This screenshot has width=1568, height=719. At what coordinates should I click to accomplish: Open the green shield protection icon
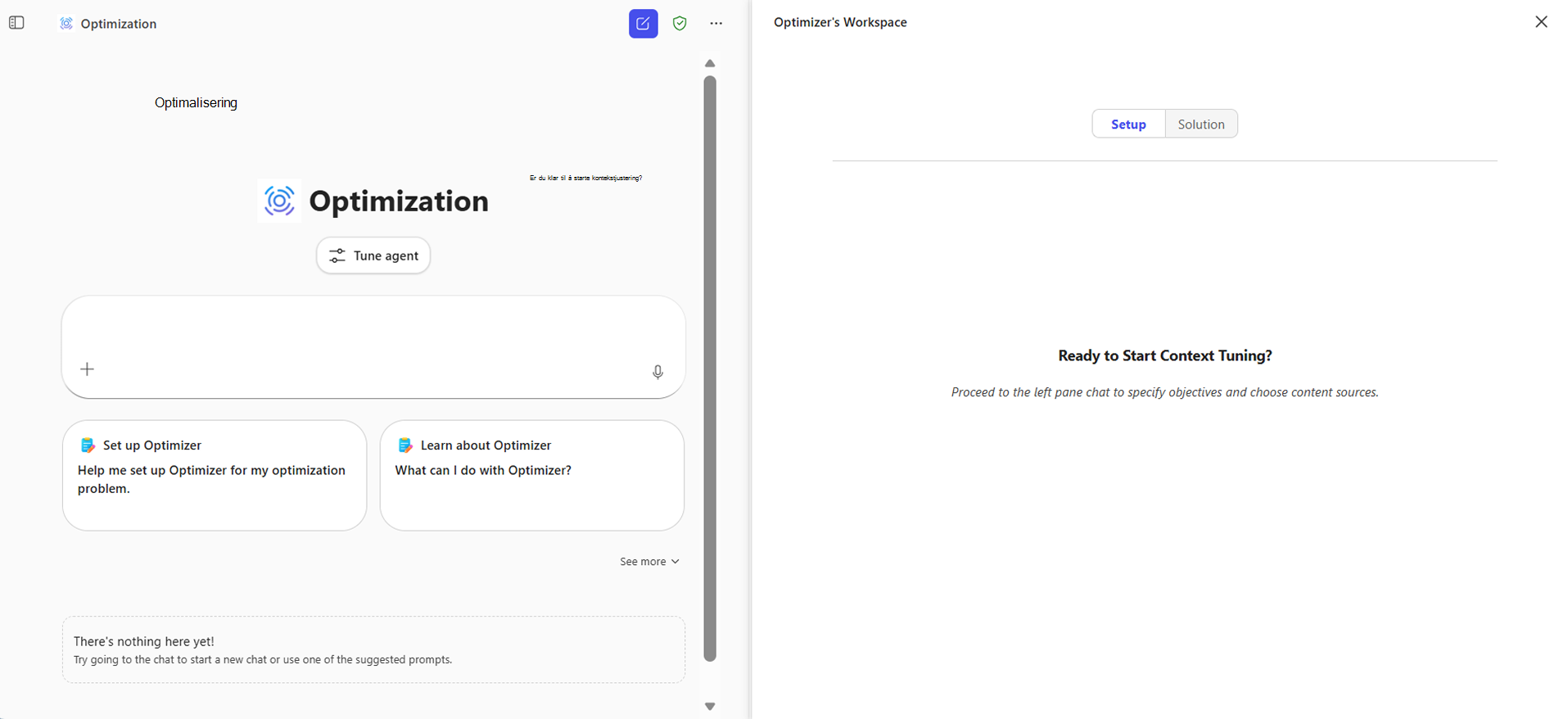[x=680, y=24]
